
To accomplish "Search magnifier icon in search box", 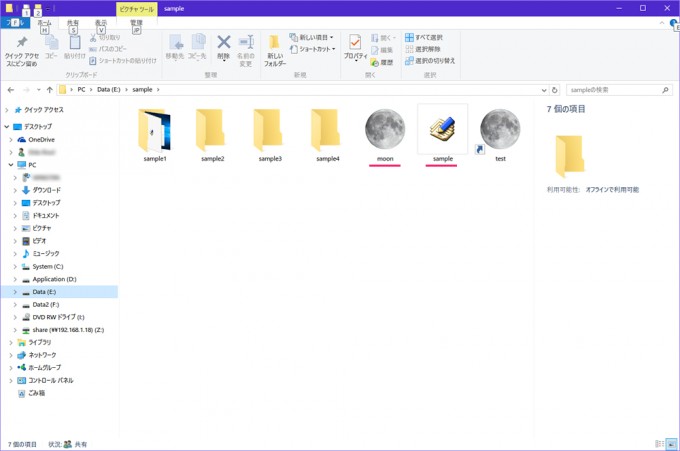I will pyautogui.click(x=665, y=90).
